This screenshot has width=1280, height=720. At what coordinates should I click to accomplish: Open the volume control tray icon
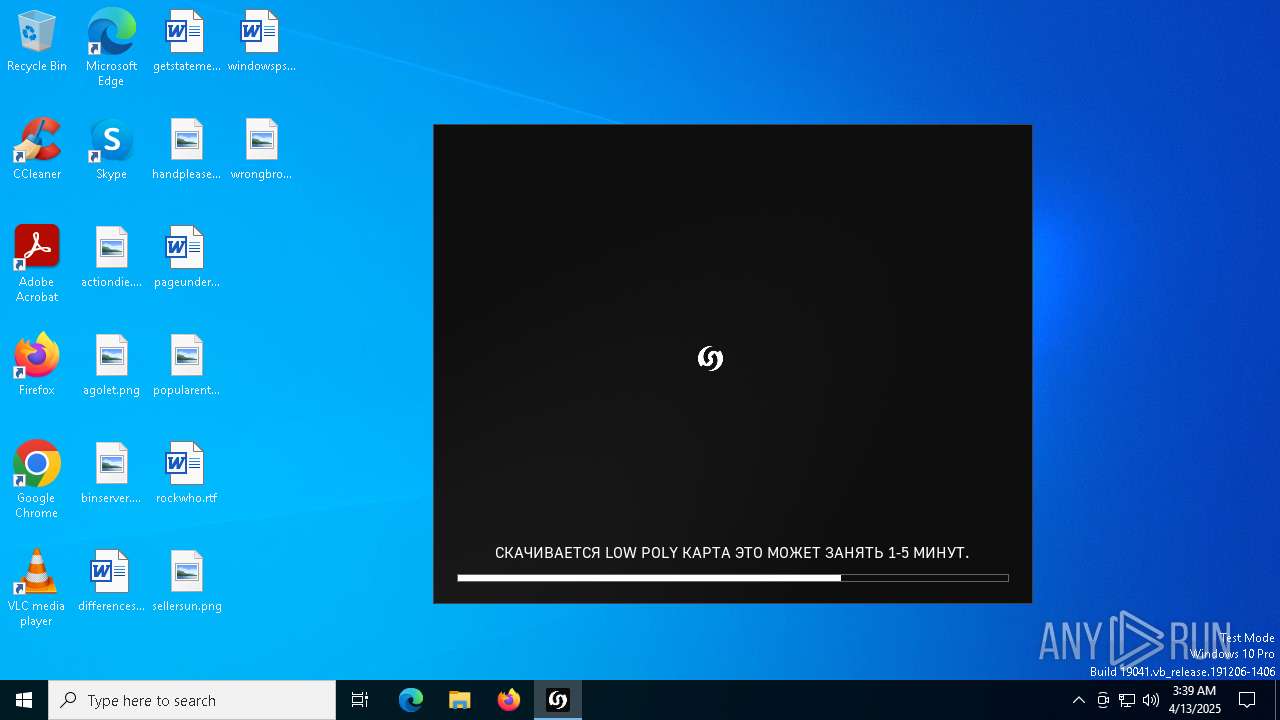point(1151,700)
